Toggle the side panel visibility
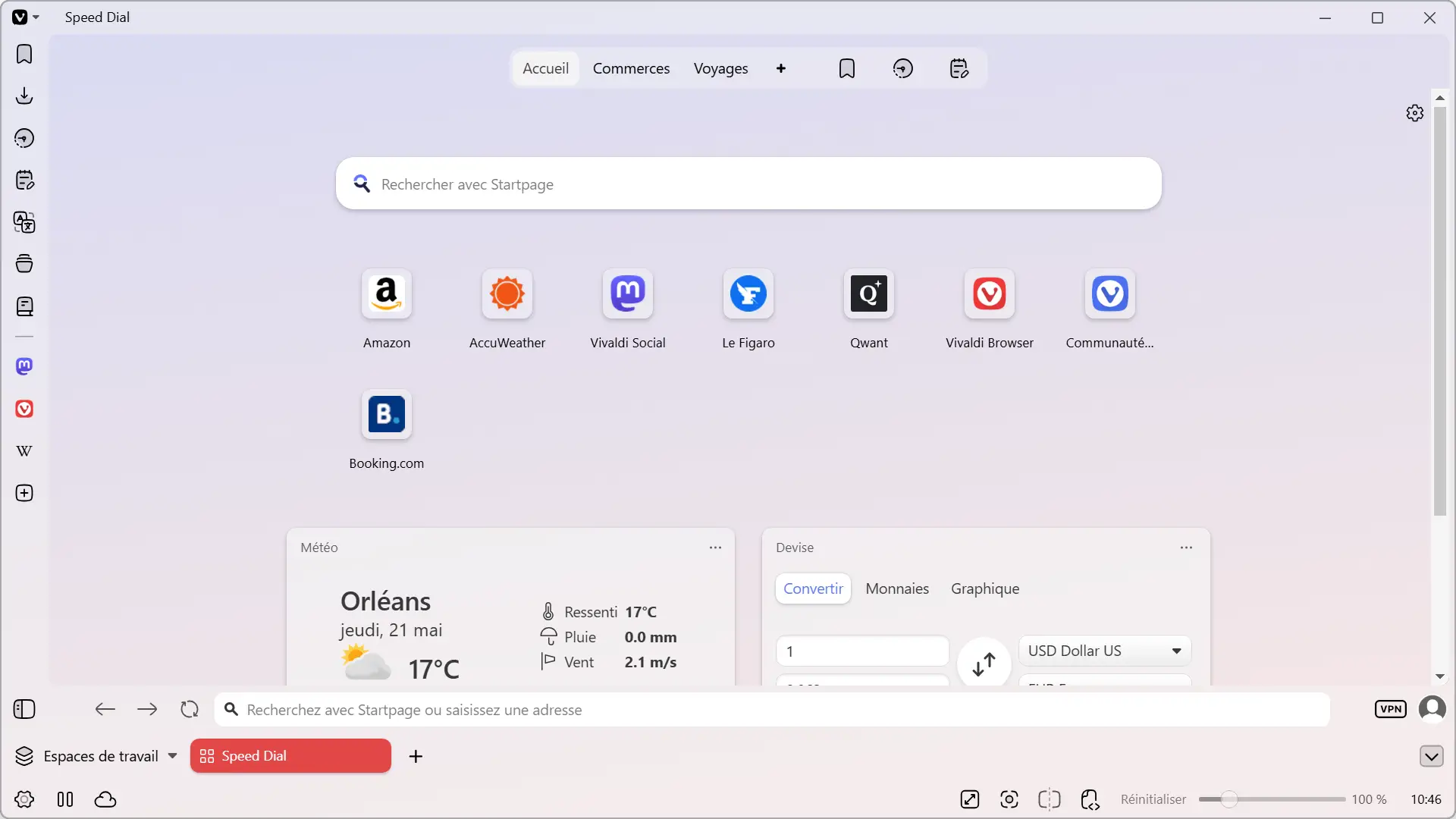1456x819 pixels. 24,709
